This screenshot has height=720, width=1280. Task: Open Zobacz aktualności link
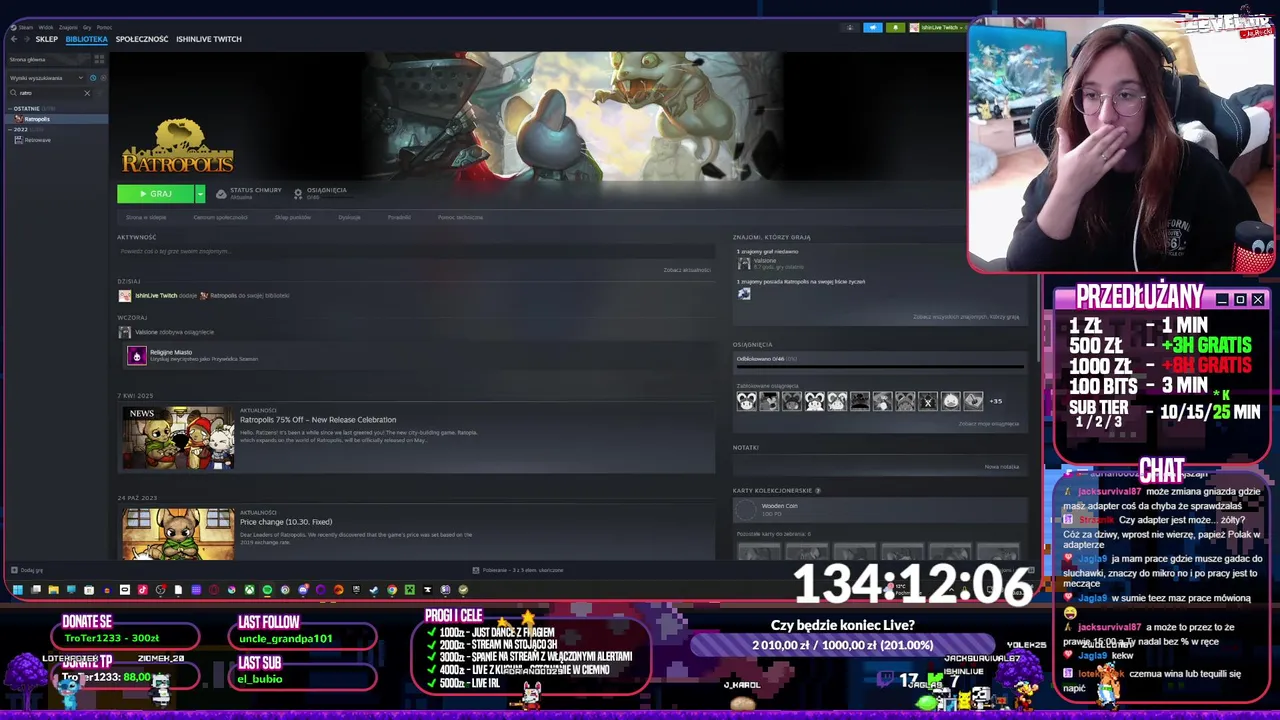pos(687,270)
